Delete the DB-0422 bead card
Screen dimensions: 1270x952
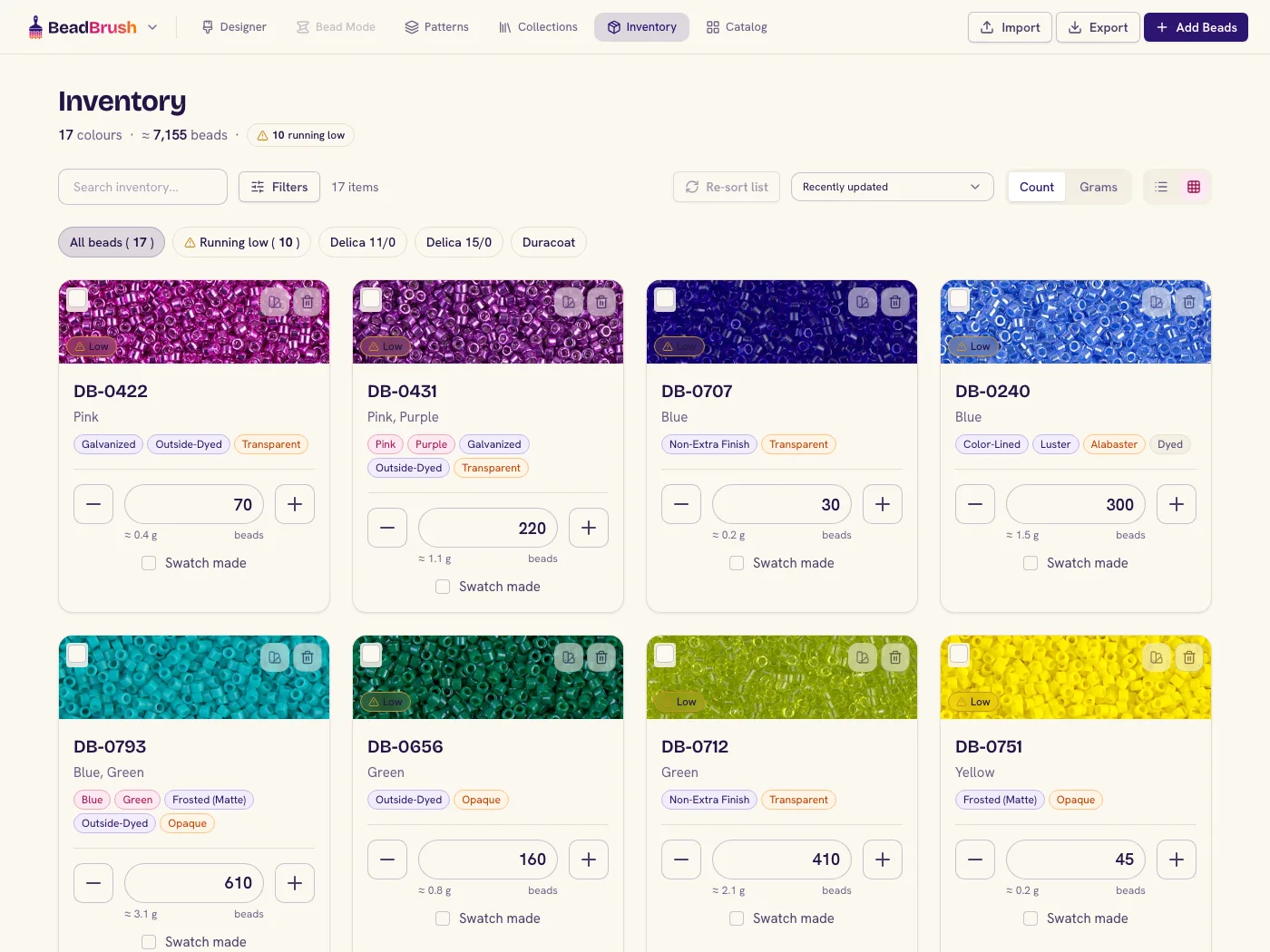[x=308, y=302]
